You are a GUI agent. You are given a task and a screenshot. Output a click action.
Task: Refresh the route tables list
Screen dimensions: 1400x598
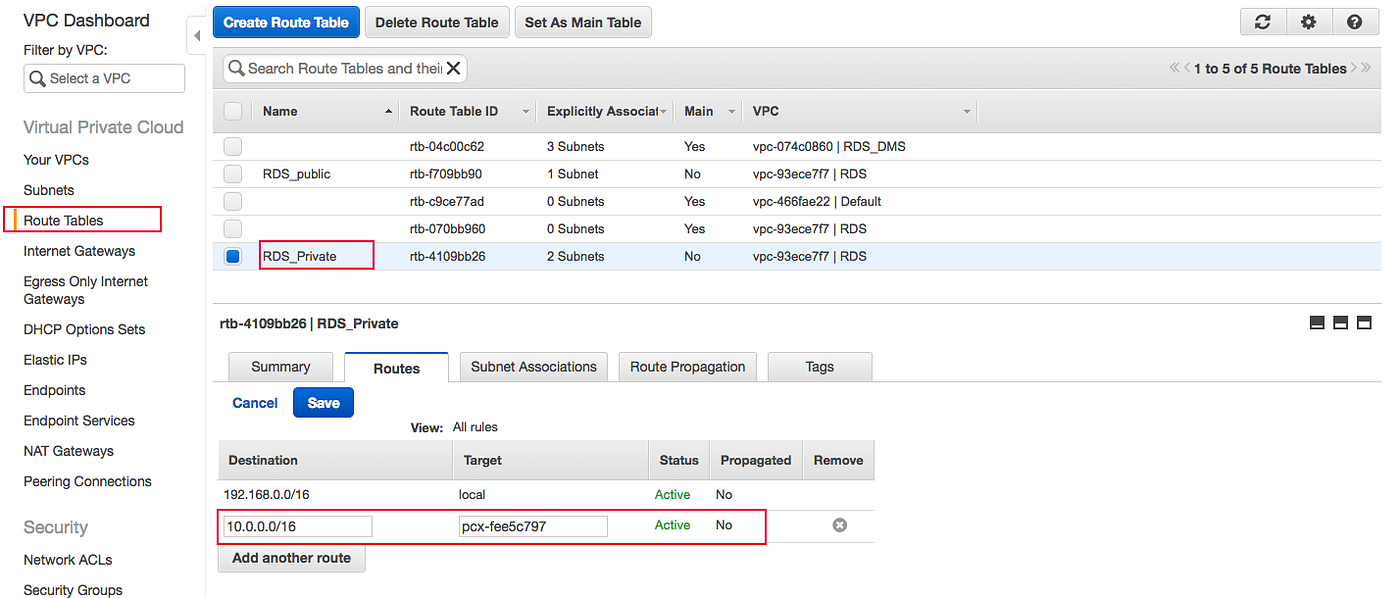pyautogui.click(x=1262, y=21)
